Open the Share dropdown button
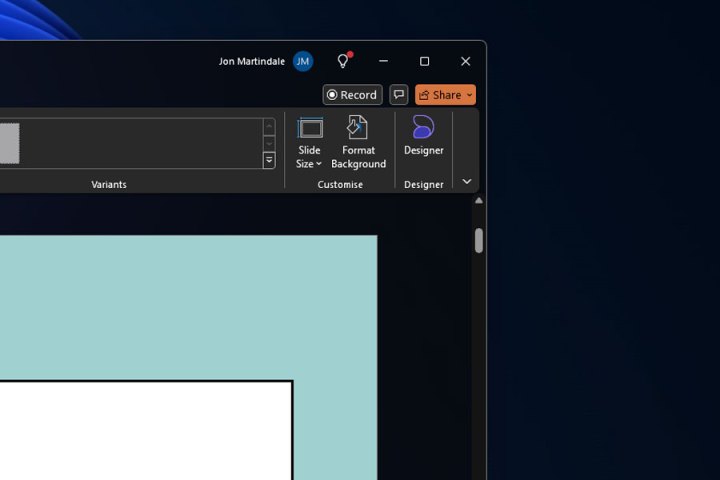Viewport: 720px width, 480px height. (x=446, y=95)
